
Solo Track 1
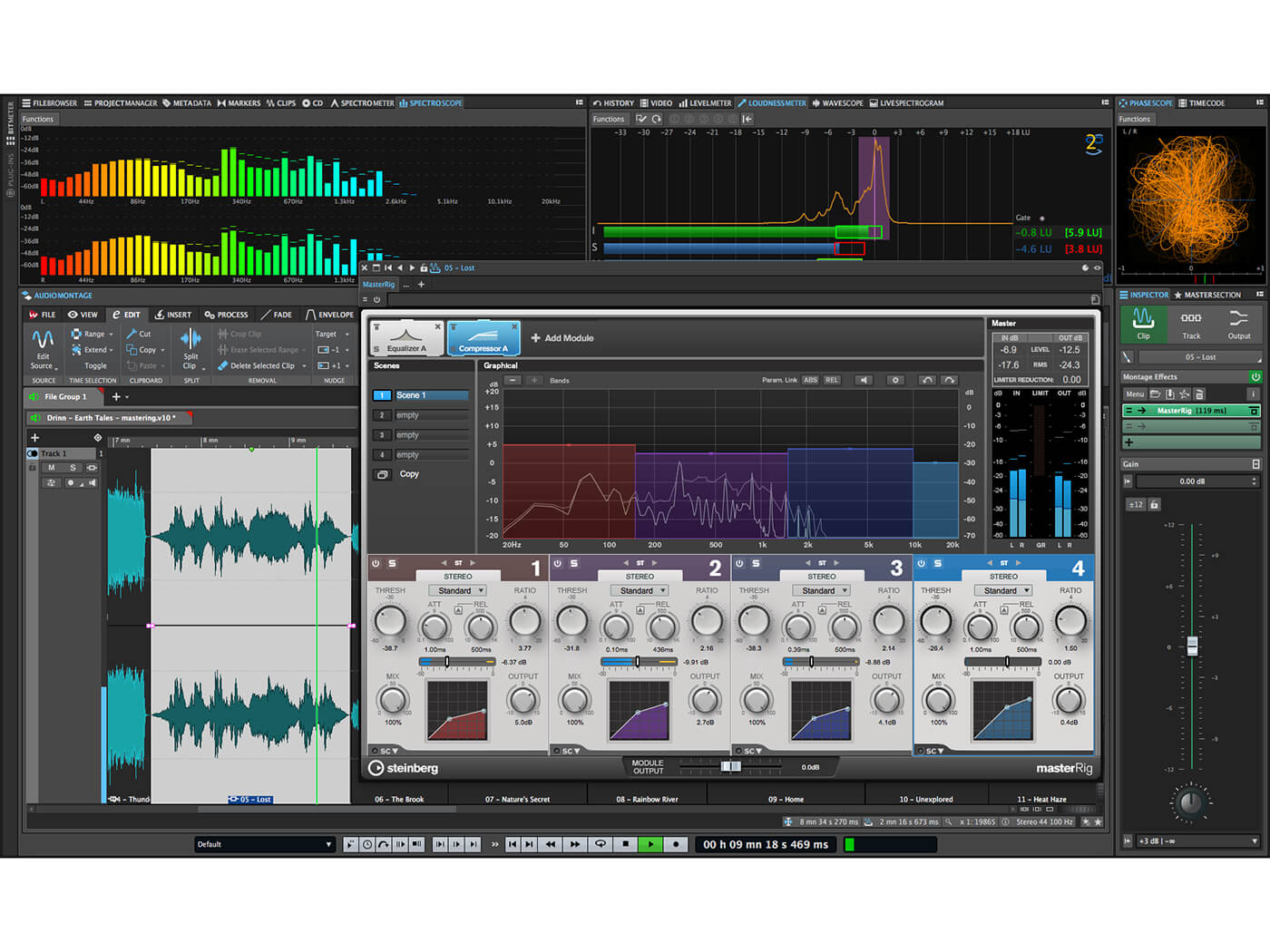(x=73, y=468)
